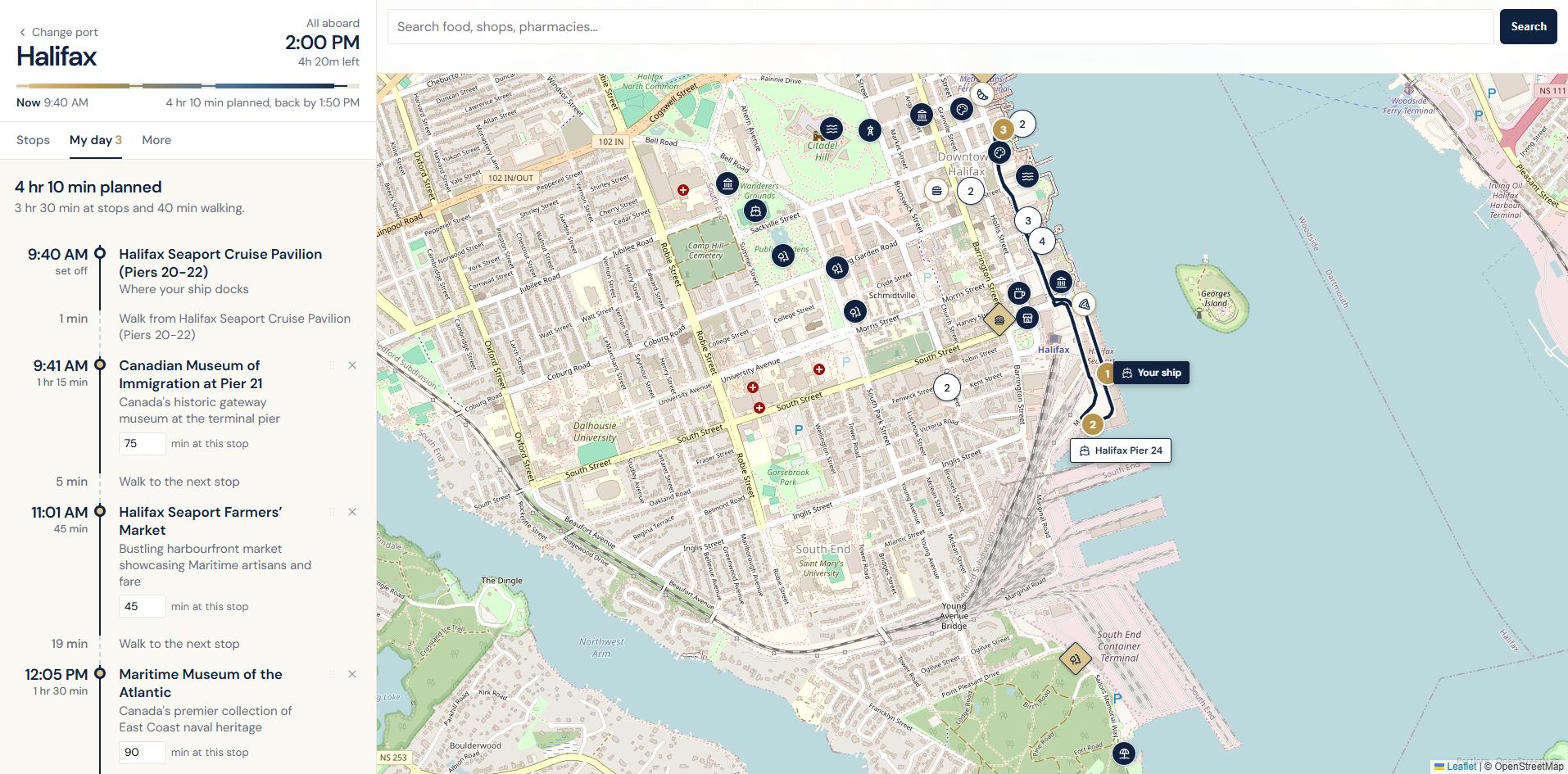Remove Maritime Museum of the Atlantic stop
This screenshot has height=774, width=1568.
[352, 674]
